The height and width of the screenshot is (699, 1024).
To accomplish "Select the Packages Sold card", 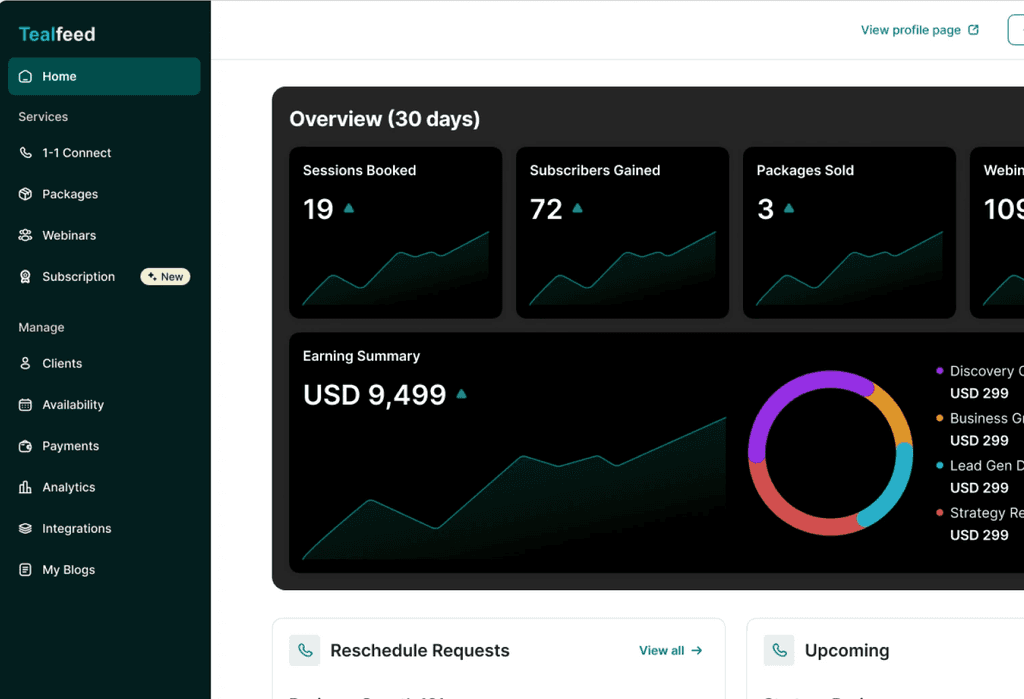I will point(849,233).
